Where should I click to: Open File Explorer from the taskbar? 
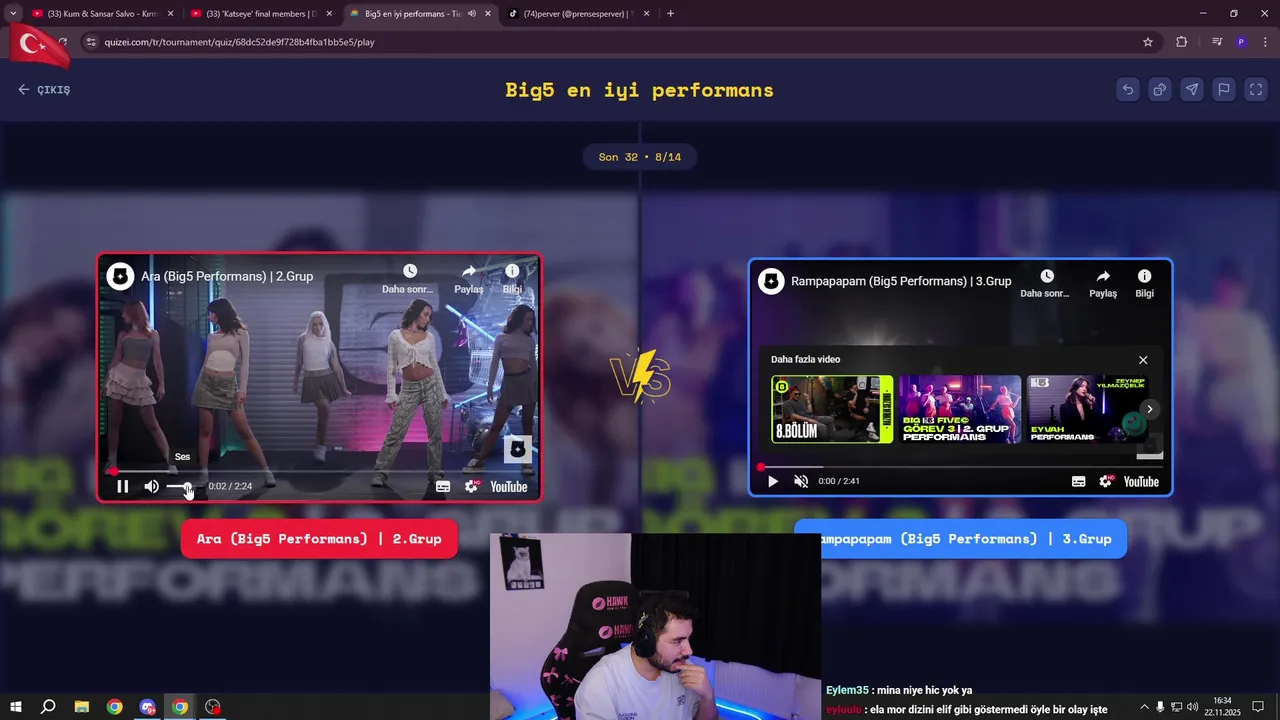click(x=82, y=707)
